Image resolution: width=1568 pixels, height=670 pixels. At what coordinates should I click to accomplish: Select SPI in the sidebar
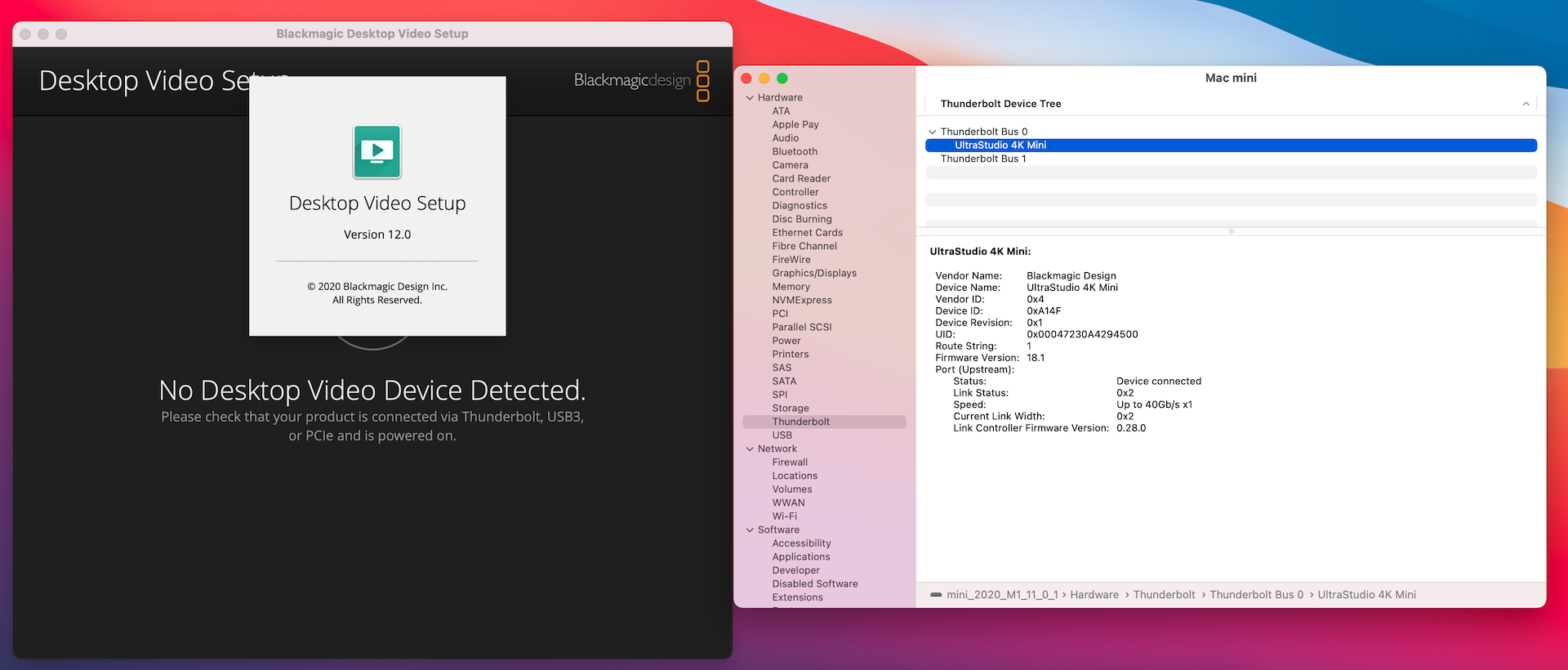[780, 395]
